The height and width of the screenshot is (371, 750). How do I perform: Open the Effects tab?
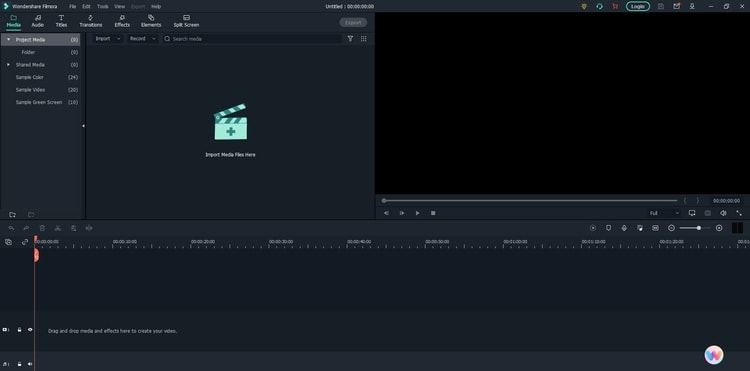[x=122, y=21]
